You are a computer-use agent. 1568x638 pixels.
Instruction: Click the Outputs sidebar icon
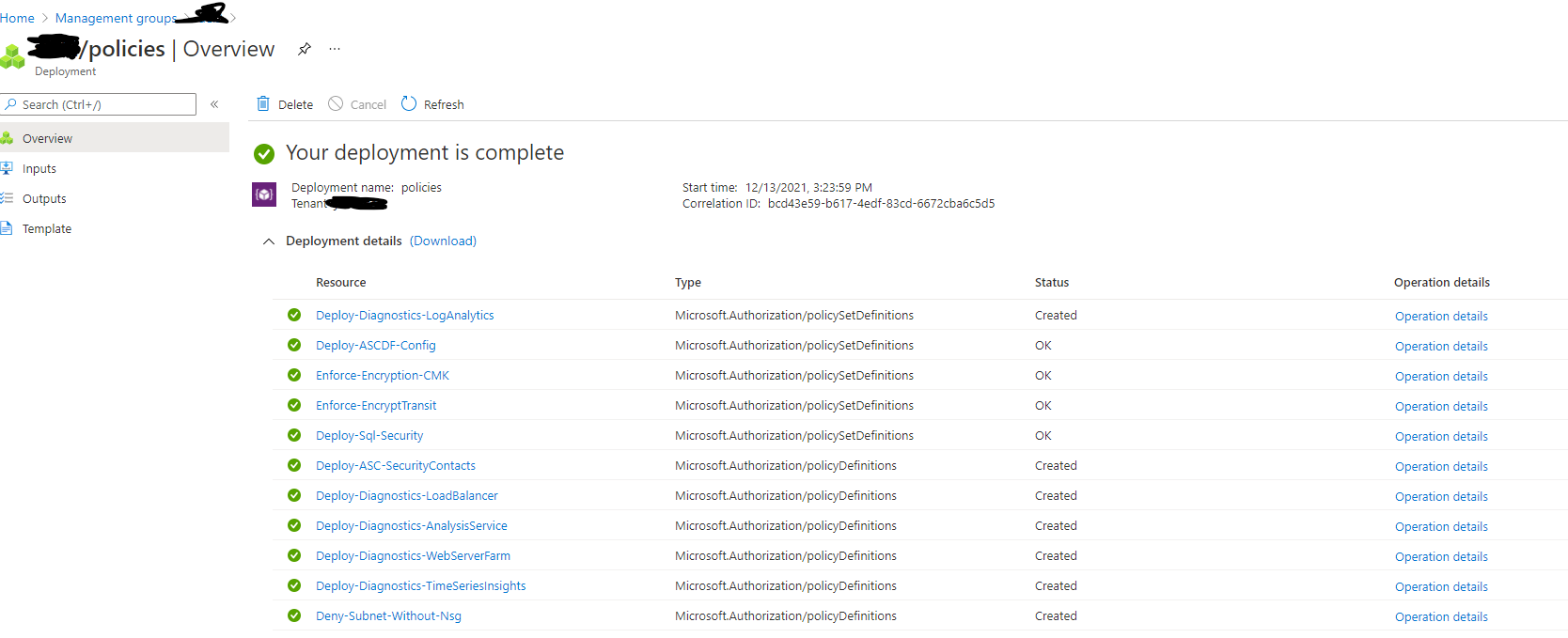pyautogui.click(x=7, y=198)
